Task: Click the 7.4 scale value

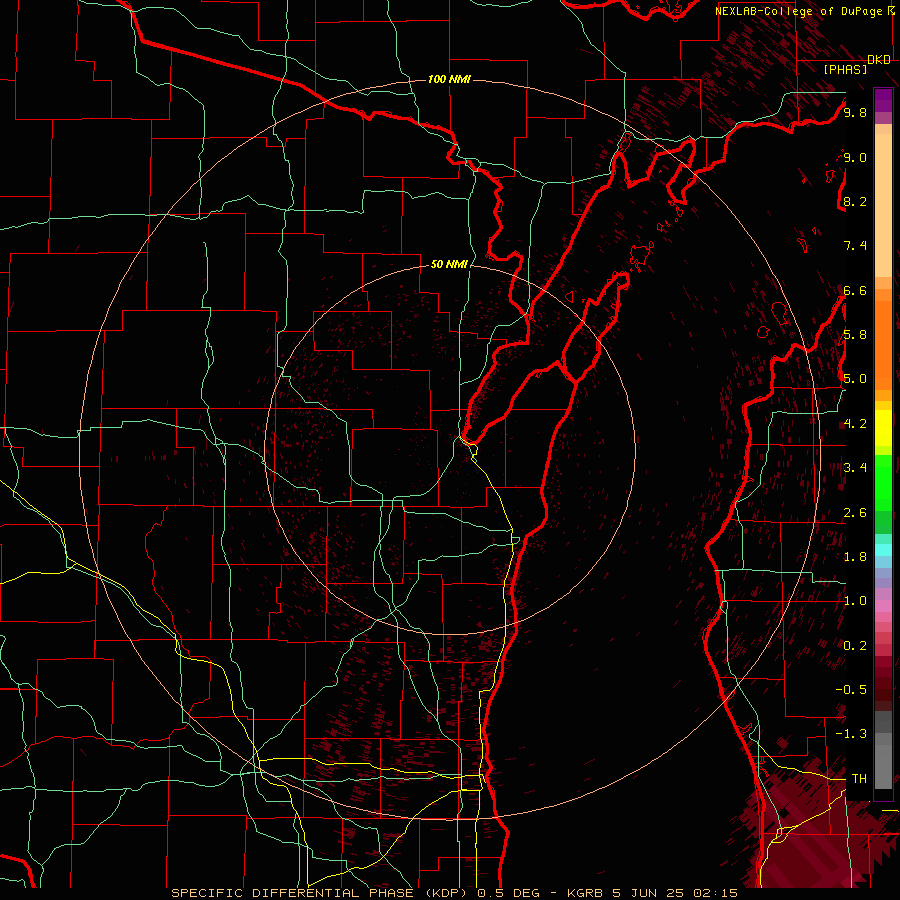Action: [x=855, y=246]
